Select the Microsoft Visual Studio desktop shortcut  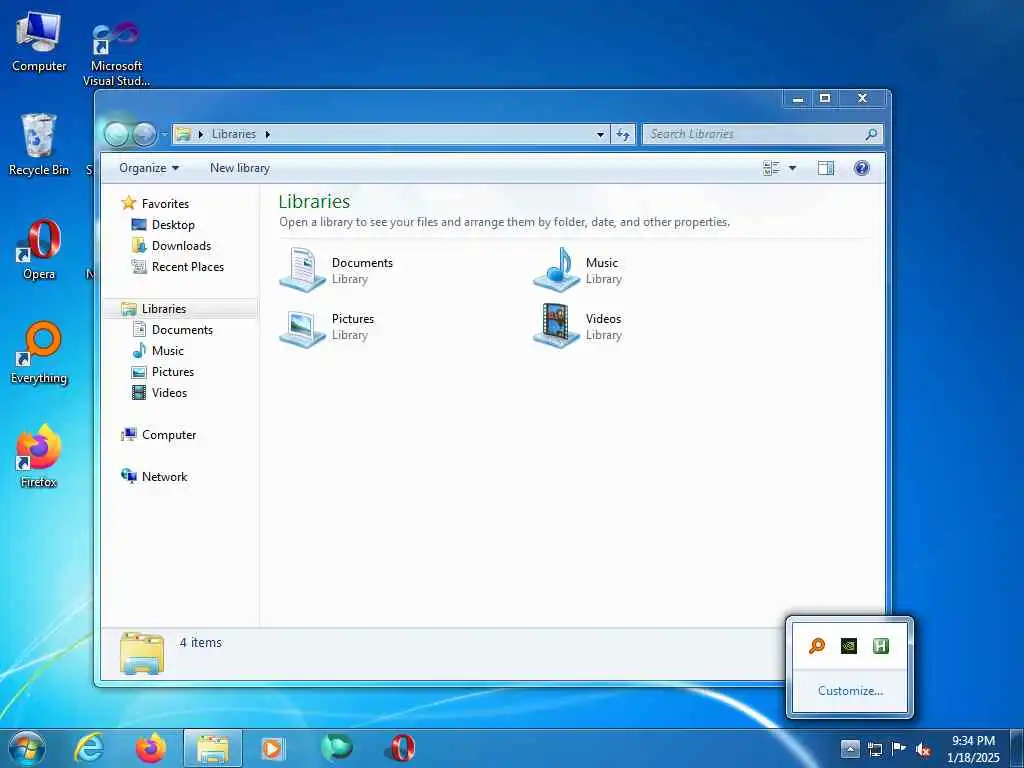(116, 55)
